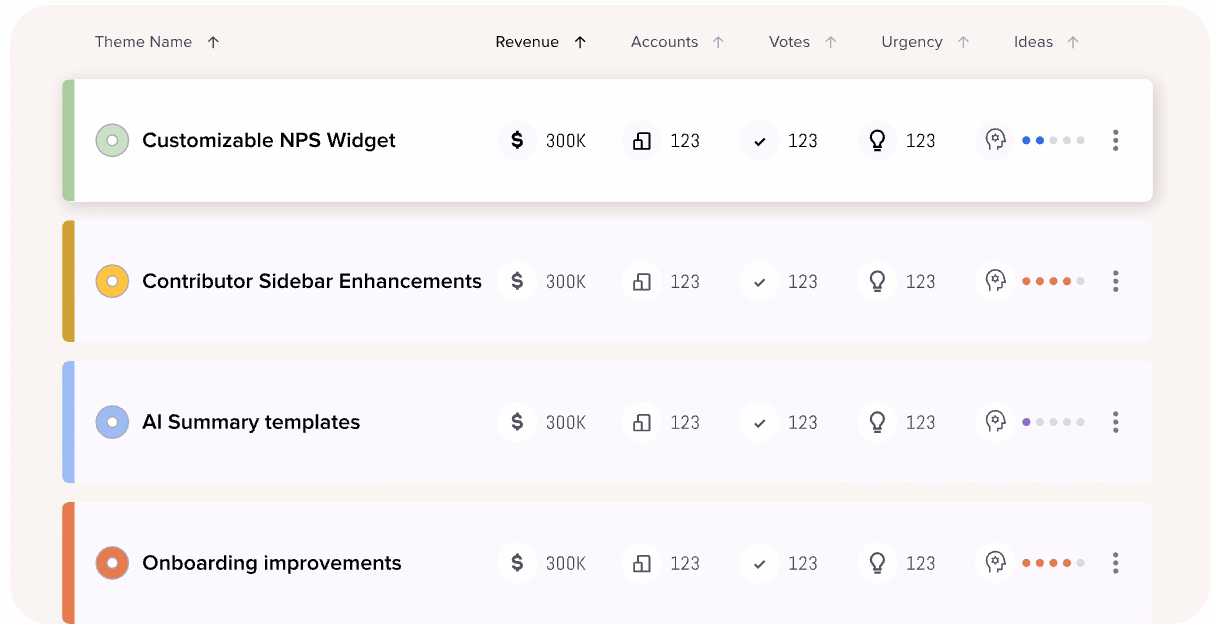Click urgency count 123 for AI Summary templates

coord(921,423)
